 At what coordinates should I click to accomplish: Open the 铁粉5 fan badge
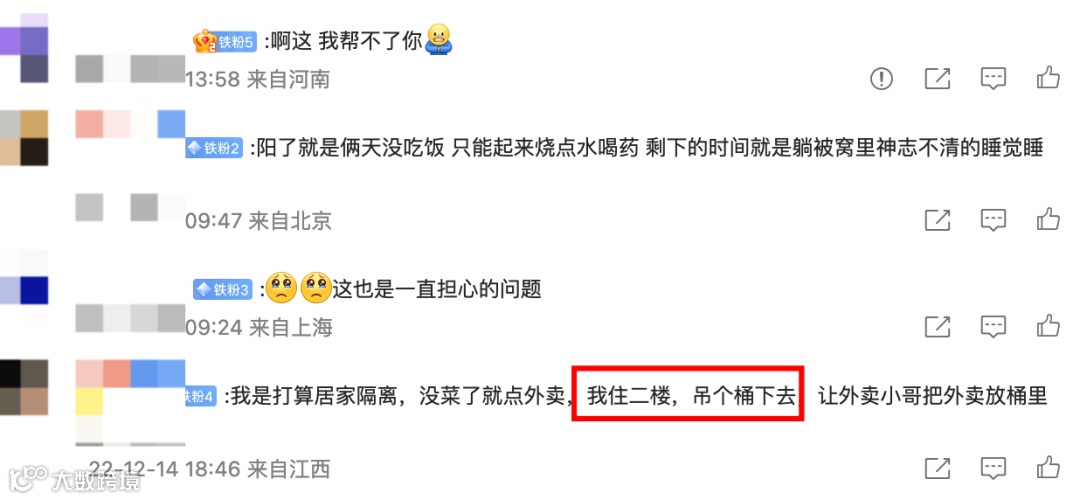click(225, 42)
